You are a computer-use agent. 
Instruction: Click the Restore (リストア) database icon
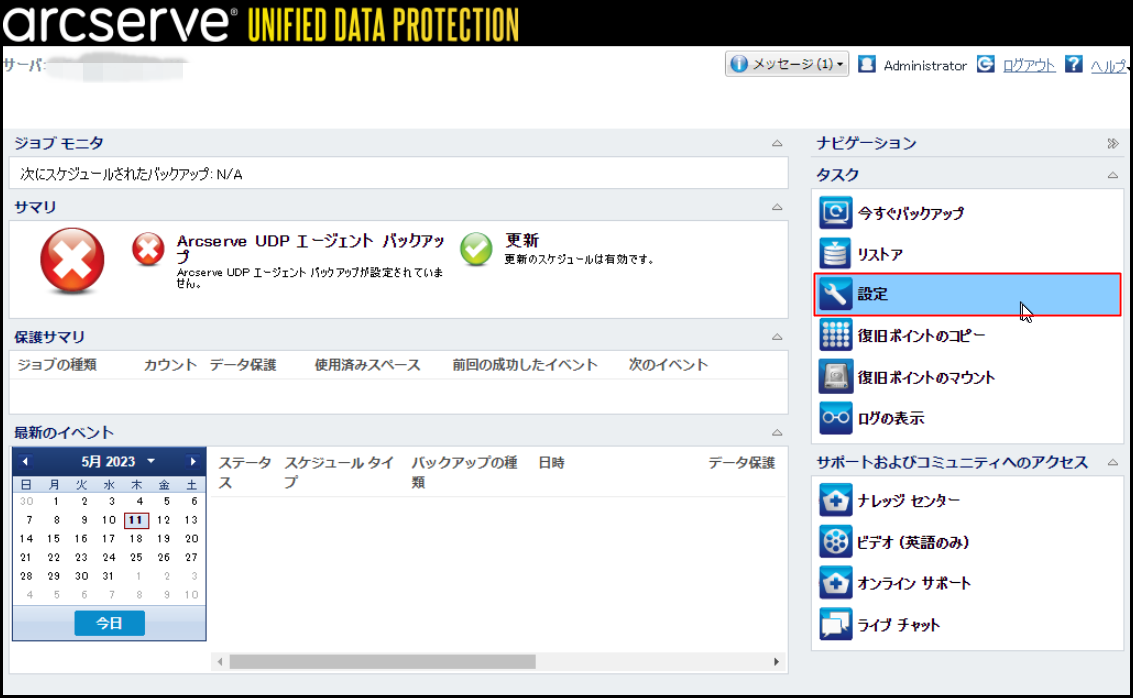[835, 254]
